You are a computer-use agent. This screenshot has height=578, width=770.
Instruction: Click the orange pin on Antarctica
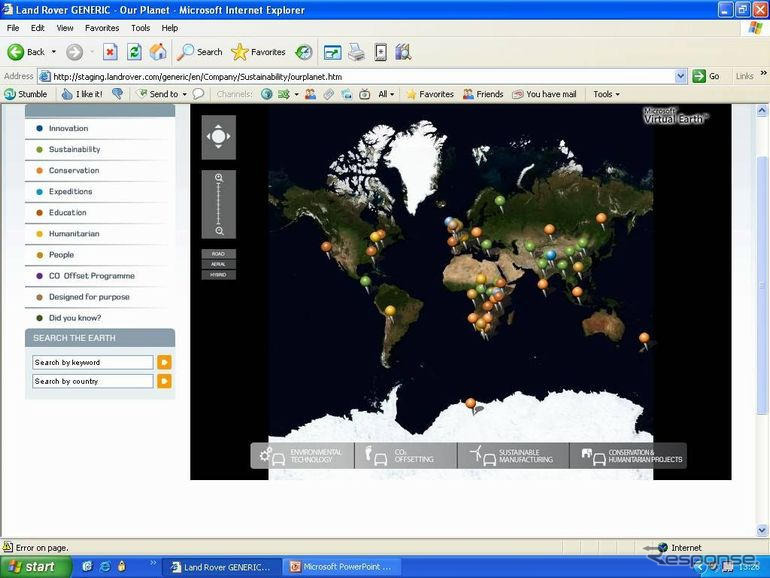tap(470, 403)
